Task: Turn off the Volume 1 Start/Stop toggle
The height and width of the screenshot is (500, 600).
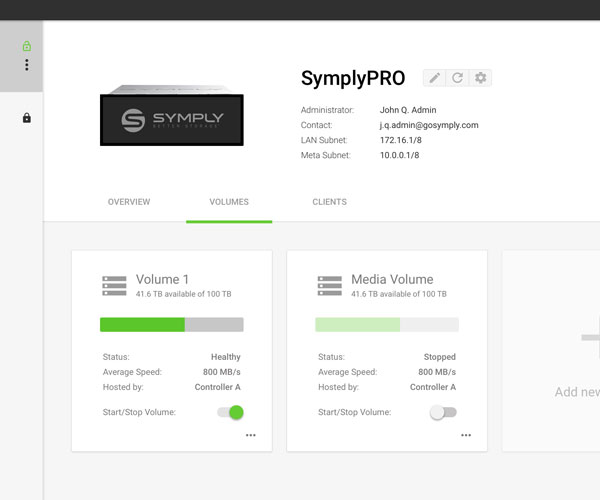Action: [231, 412]
